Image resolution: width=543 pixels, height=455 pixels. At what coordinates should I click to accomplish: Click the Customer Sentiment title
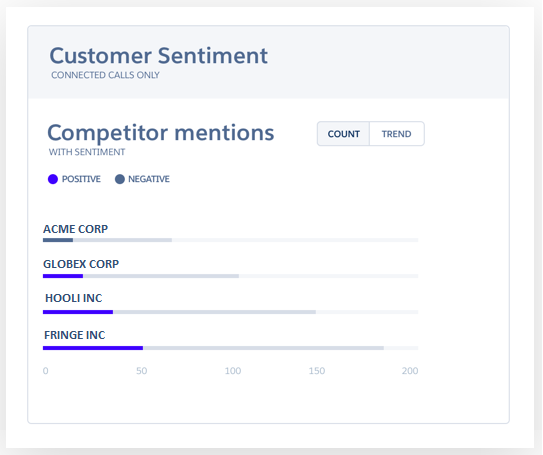159,56
